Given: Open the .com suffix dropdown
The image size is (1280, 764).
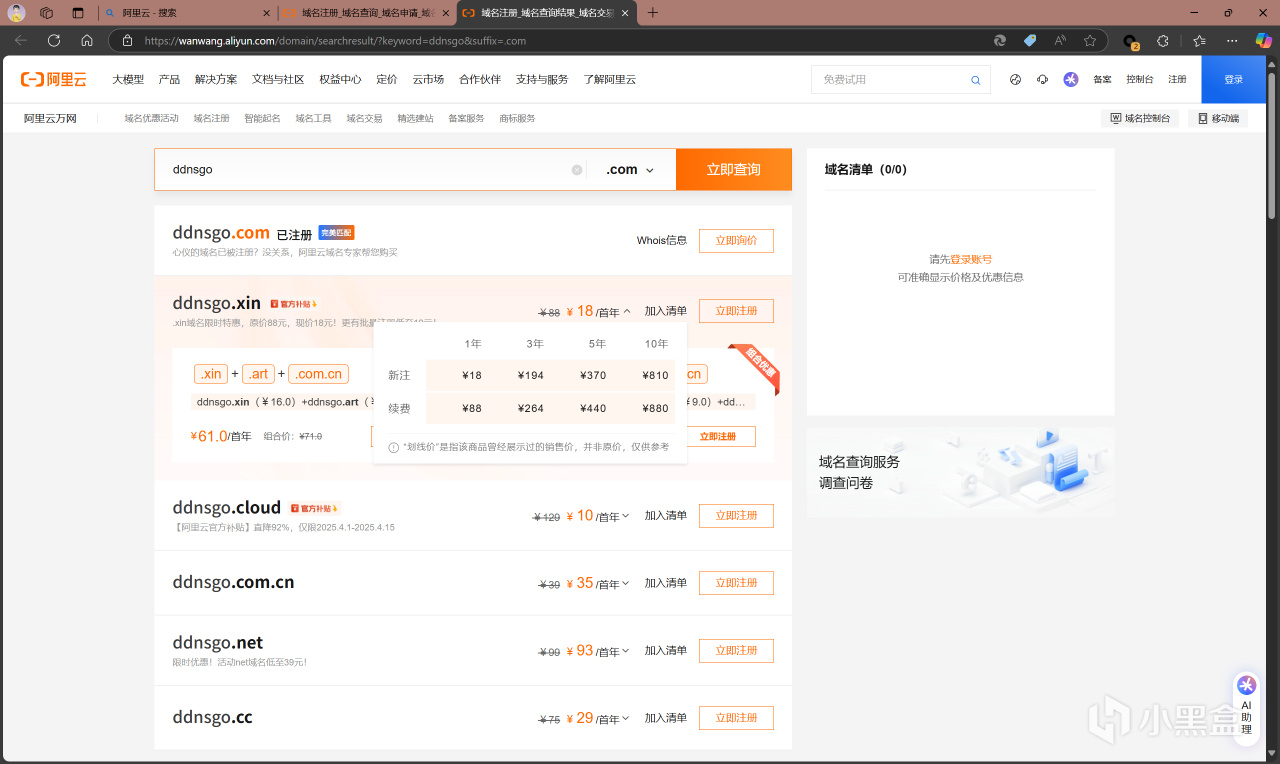Looking at the screenshot, I should (x=630, y=170).
